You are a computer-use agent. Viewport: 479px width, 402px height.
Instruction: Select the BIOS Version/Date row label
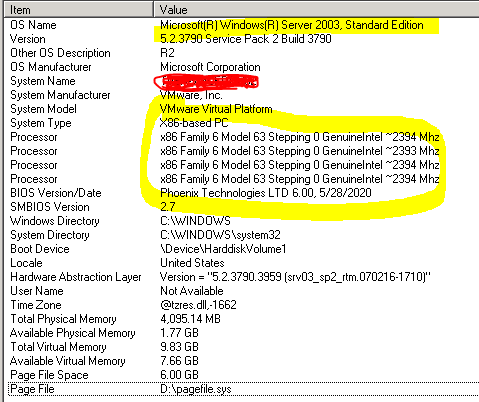tap(56, 193)
